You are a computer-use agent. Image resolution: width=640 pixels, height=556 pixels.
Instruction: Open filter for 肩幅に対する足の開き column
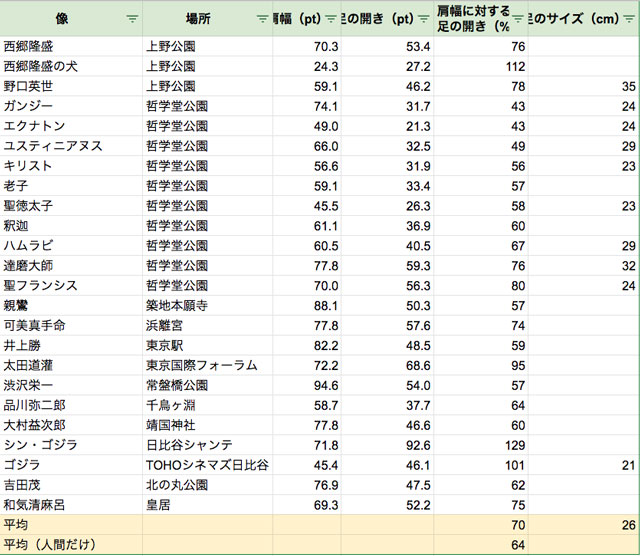pyautogui.click(x=517, y=19)
